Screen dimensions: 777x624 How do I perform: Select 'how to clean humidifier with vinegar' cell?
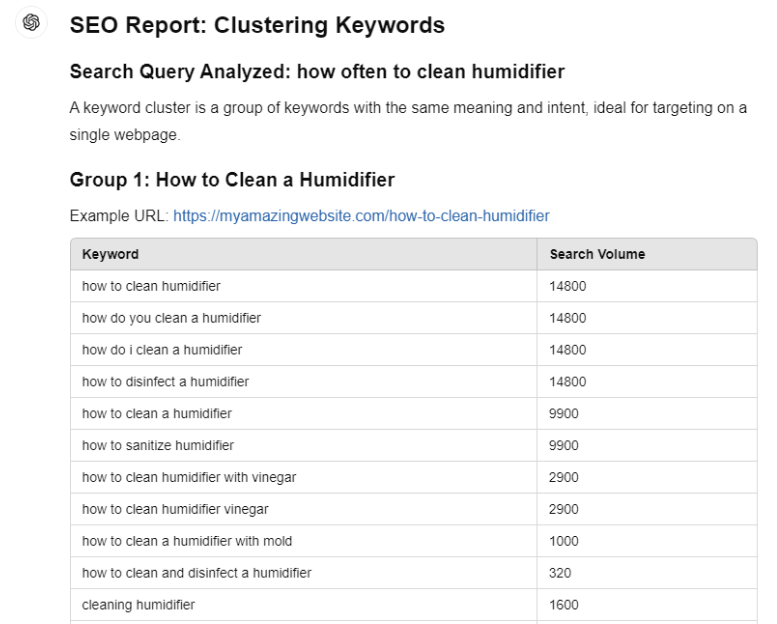click(x=304, y=477)
